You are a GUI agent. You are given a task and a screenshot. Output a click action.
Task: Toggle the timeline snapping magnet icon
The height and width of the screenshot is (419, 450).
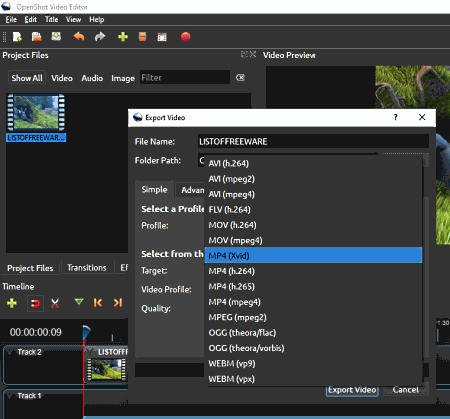click(35, 303)
